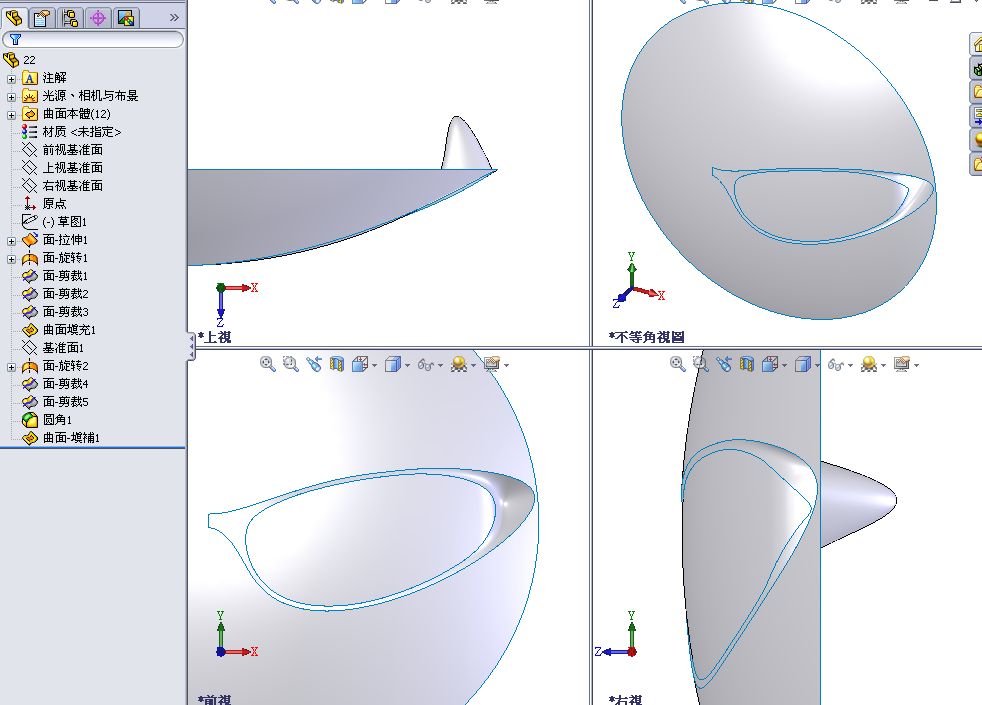Open View Settings dropdown arrow, front viewport
Viewport: 982px width, 705px height.
point(506,366)
